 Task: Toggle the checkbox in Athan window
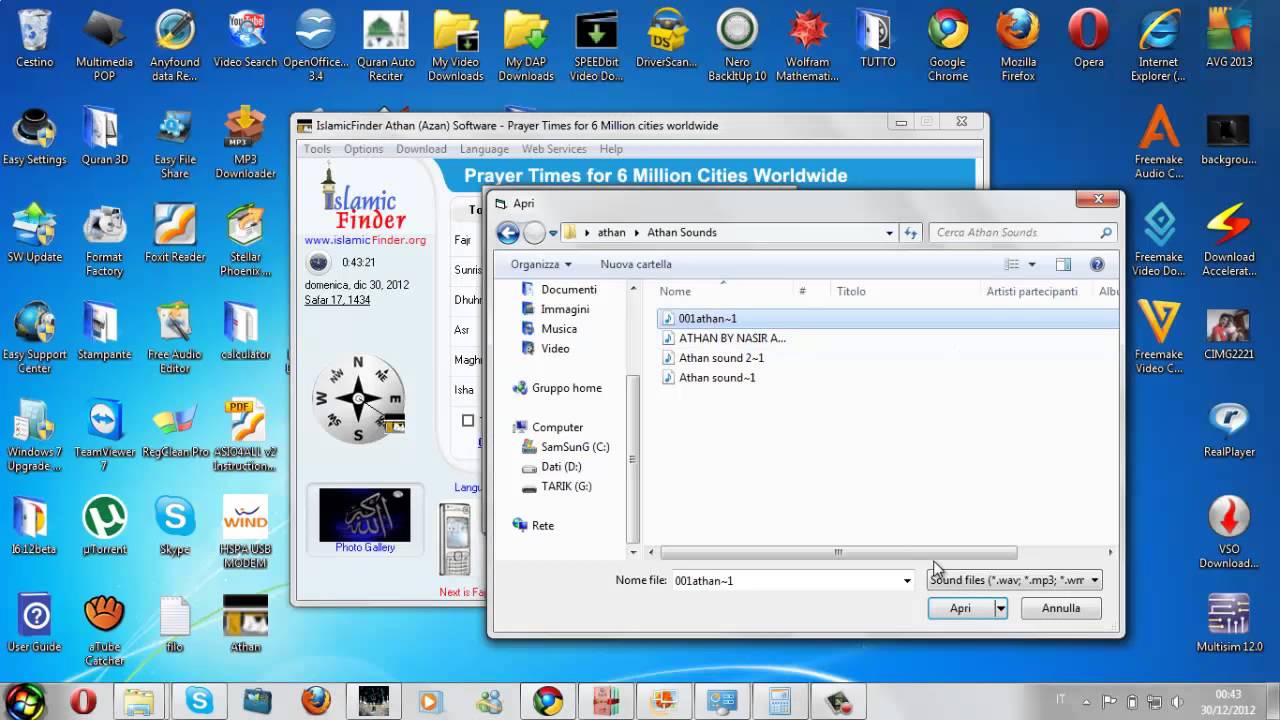(467, 421)
